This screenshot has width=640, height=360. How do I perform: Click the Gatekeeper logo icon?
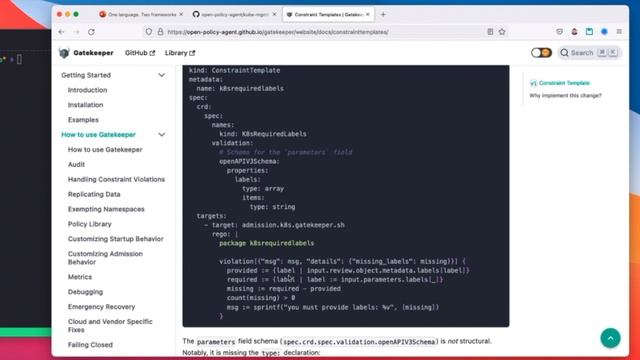(64, 53)
